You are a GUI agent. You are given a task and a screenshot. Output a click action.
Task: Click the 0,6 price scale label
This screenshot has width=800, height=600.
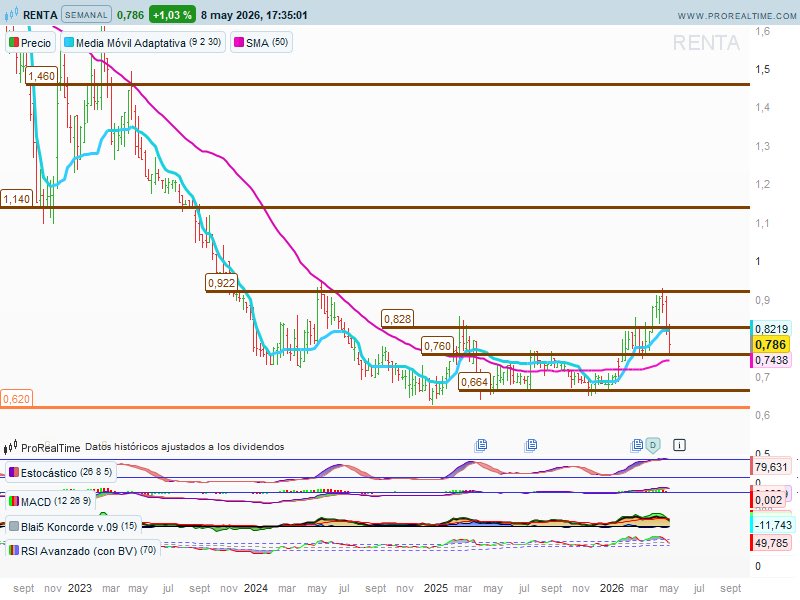tap(763, 415)
